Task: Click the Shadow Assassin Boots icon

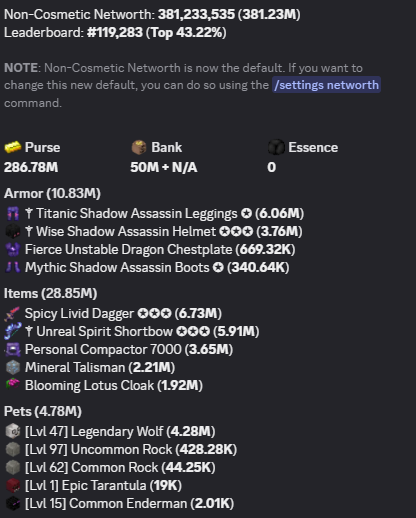Action: [13, 267]
